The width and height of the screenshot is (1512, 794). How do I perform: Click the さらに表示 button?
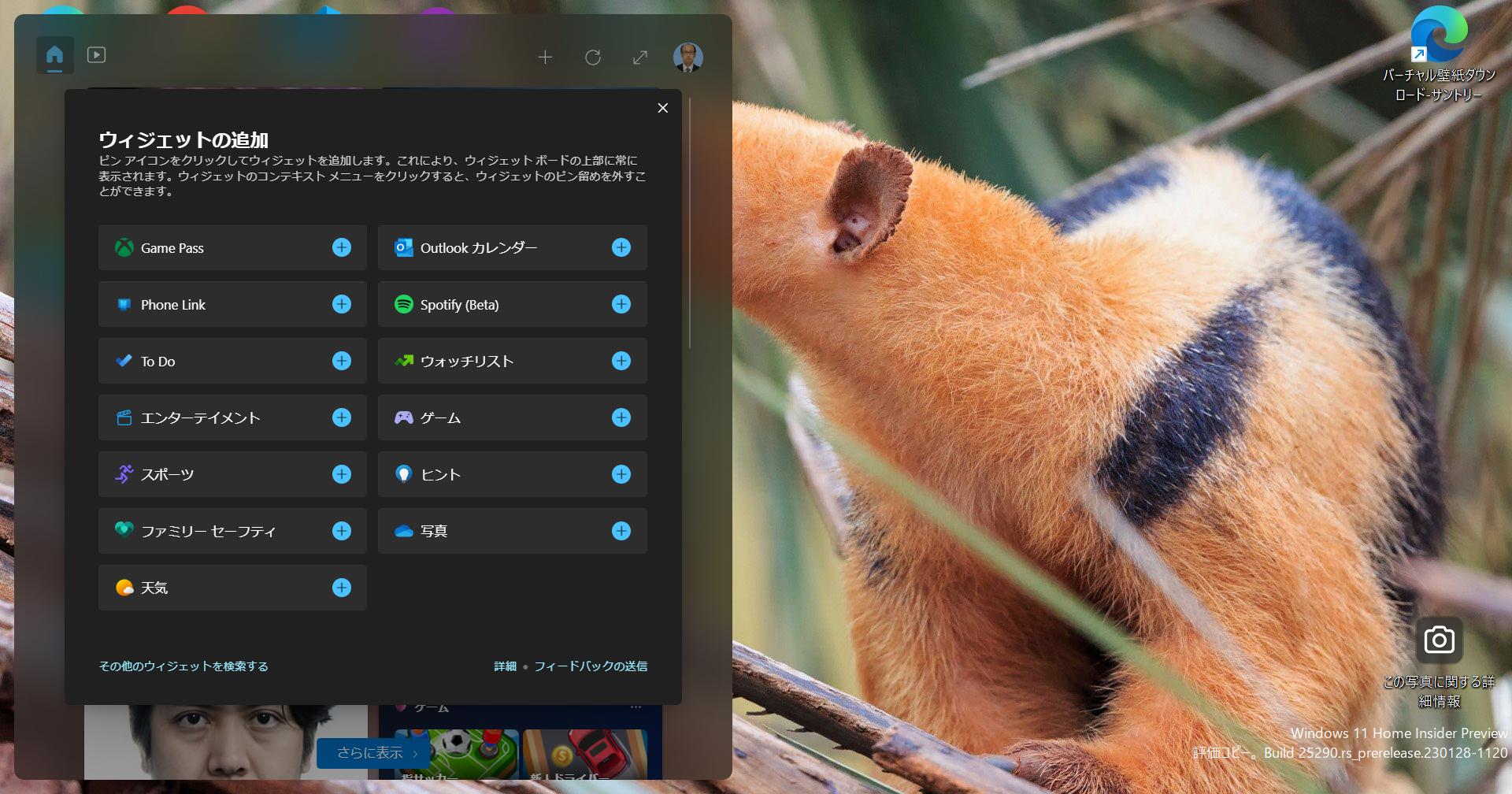pos(373,753)
